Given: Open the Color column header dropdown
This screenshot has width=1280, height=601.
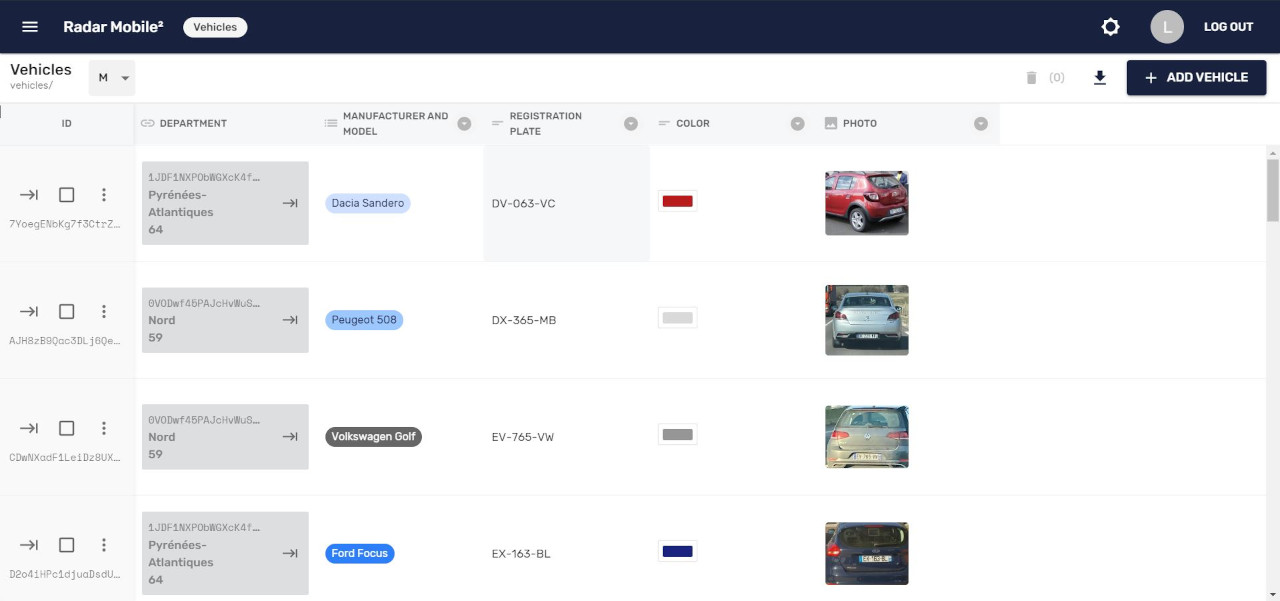Looking at the screenshot, I should 798,124.
